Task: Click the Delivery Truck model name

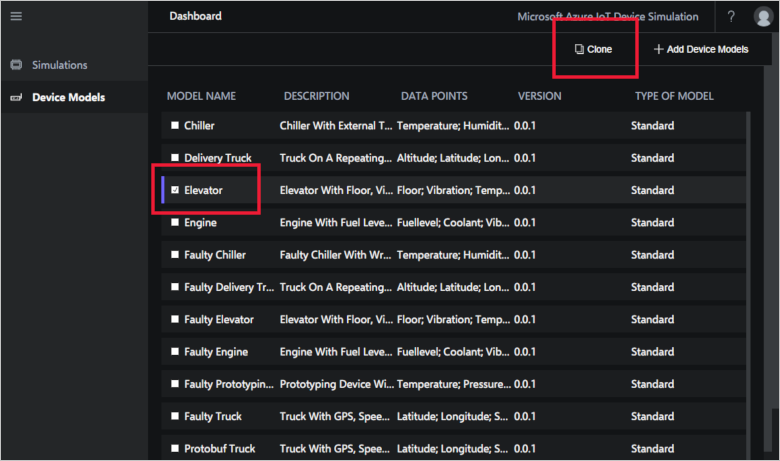Action: tap(218, 158)
